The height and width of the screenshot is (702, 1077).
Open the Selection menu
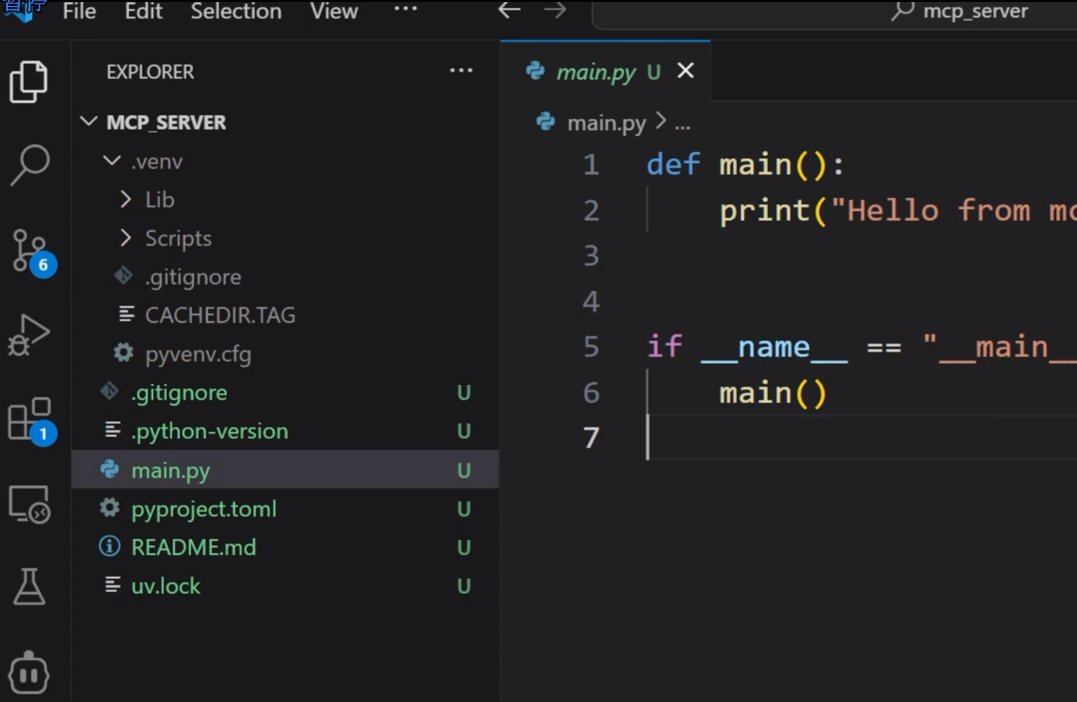236,11
